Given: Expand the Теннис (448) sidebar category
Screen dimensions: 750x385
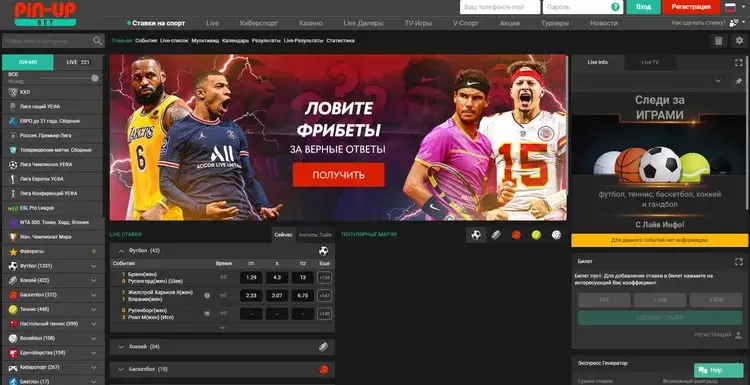Looking at the screenshot, I should pyautogui.click(x=94, y=309).
